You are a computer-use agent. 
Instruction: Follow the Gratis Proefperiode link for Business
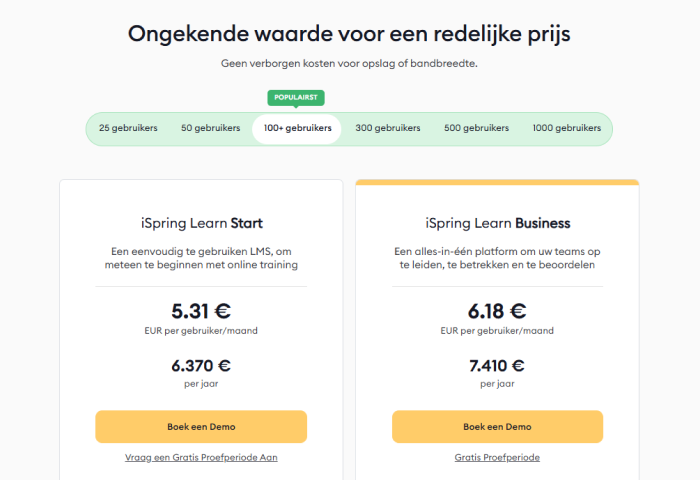(497, 457)
